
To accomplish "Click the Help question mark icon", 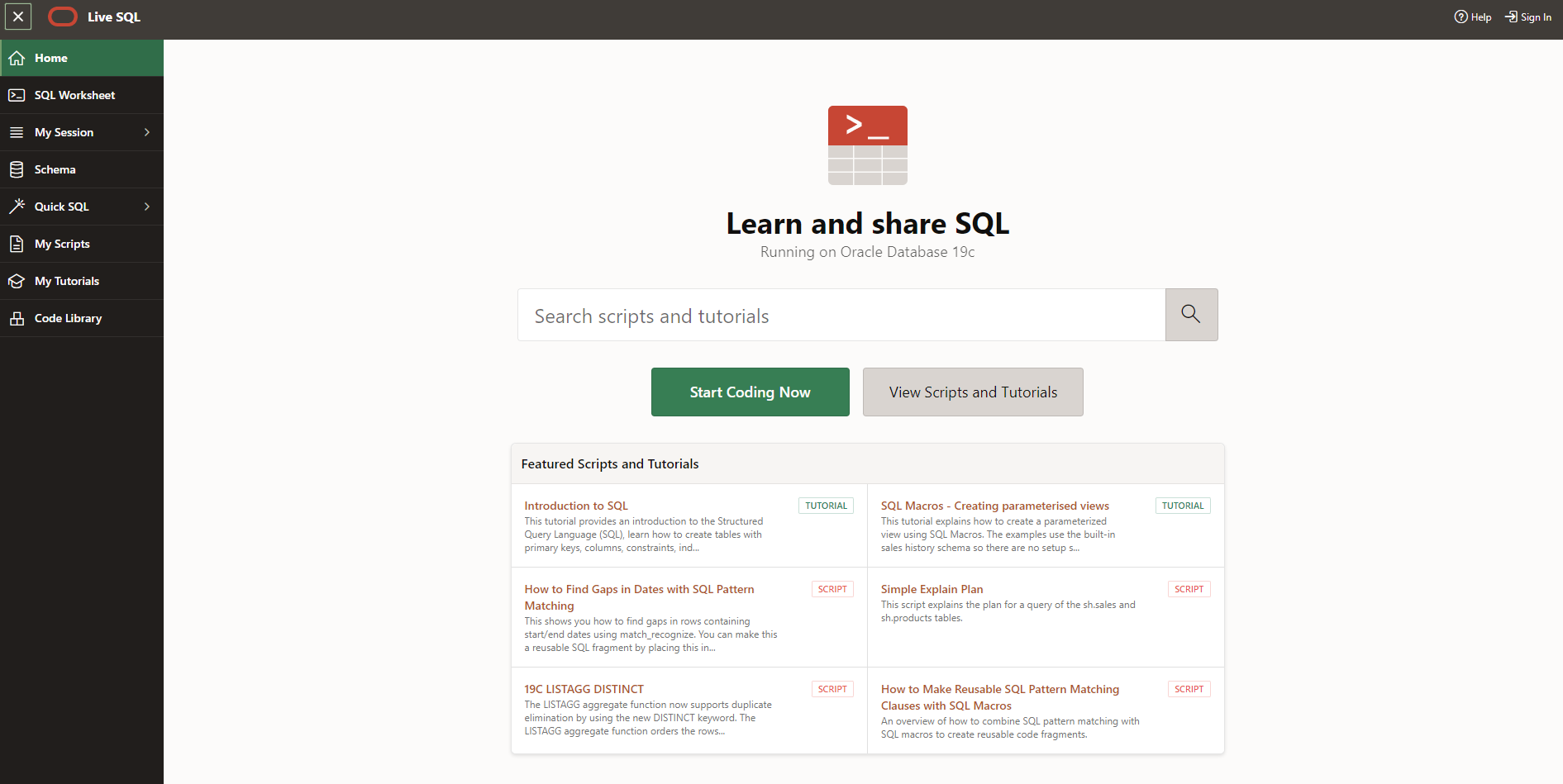I will (x=1461, y=17).
